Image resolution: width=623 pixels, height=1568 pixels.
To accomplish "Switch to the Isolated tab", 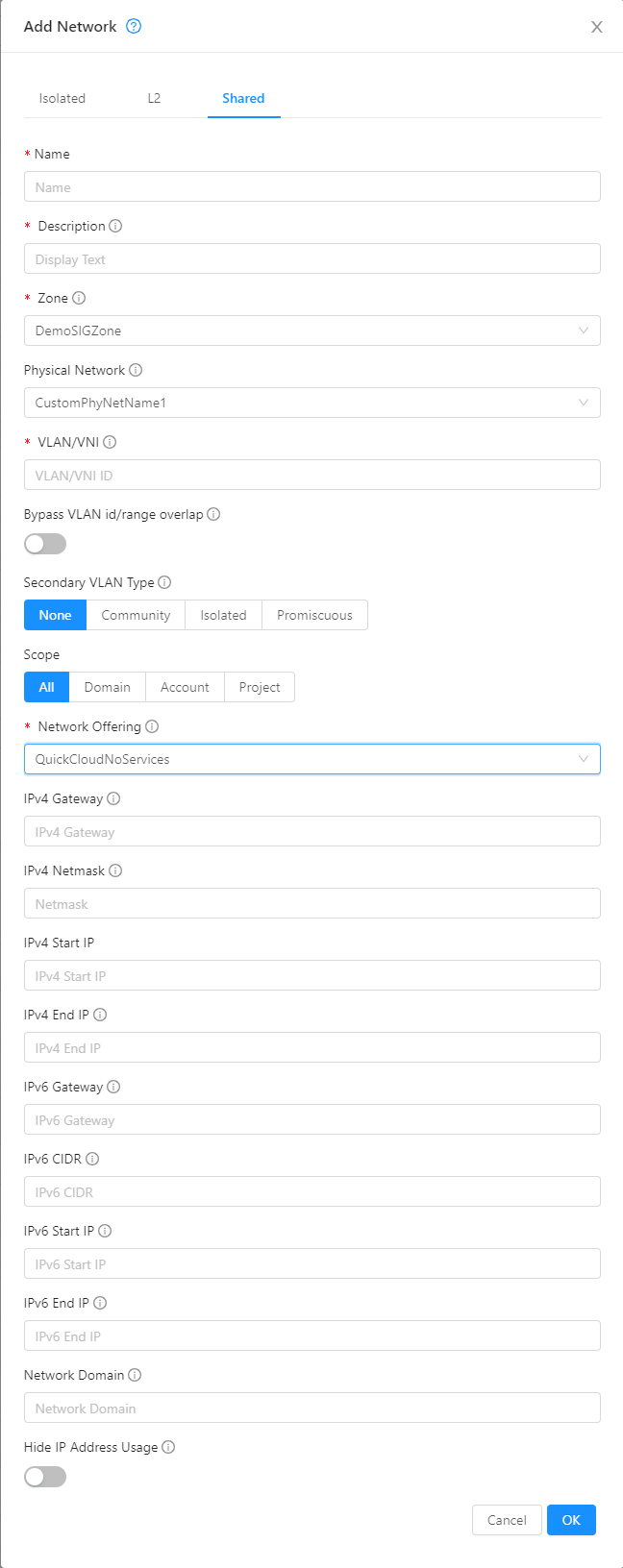I will pyautogui.click(x=62, y=98).
